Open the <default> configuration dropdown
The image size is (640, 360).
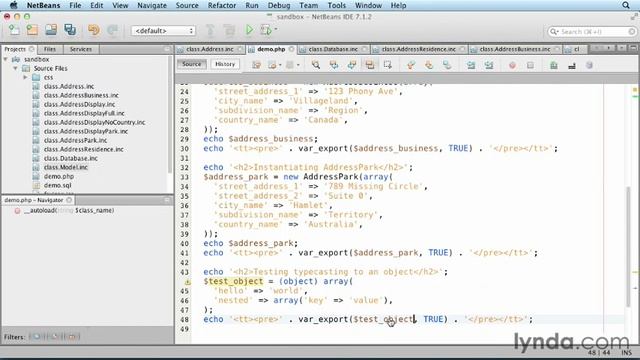[x=163, y=31]
